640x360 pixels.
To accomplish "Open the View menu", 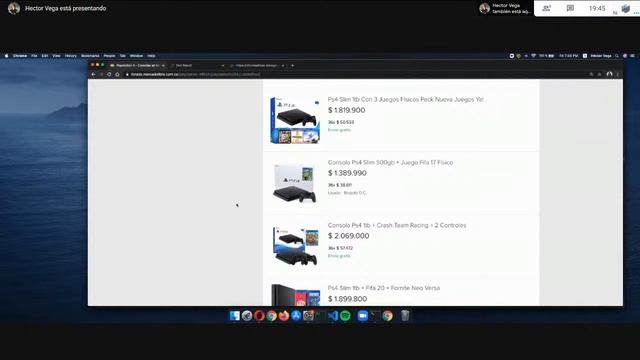I will click(56, 56).
